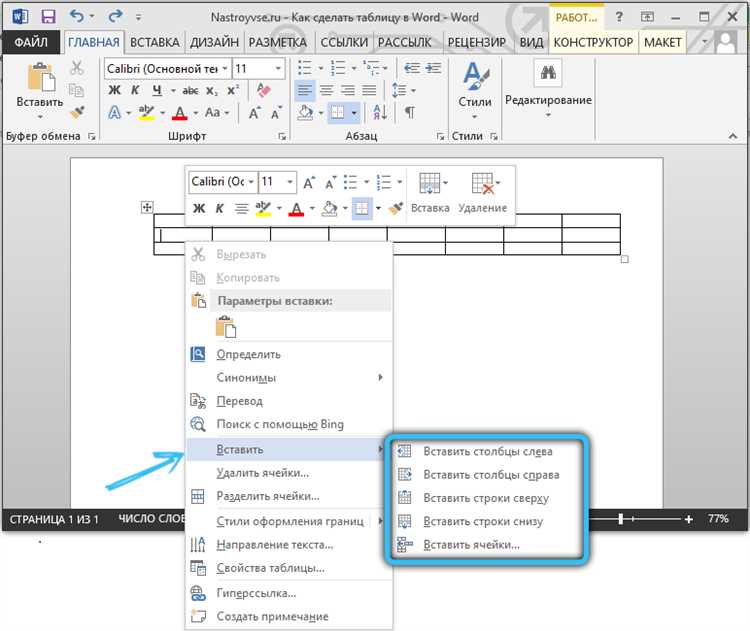This screenshot has width=750, height=631.
Task: Switch to the ВСТАВКА ribbon tab
Action: [154, 42]
